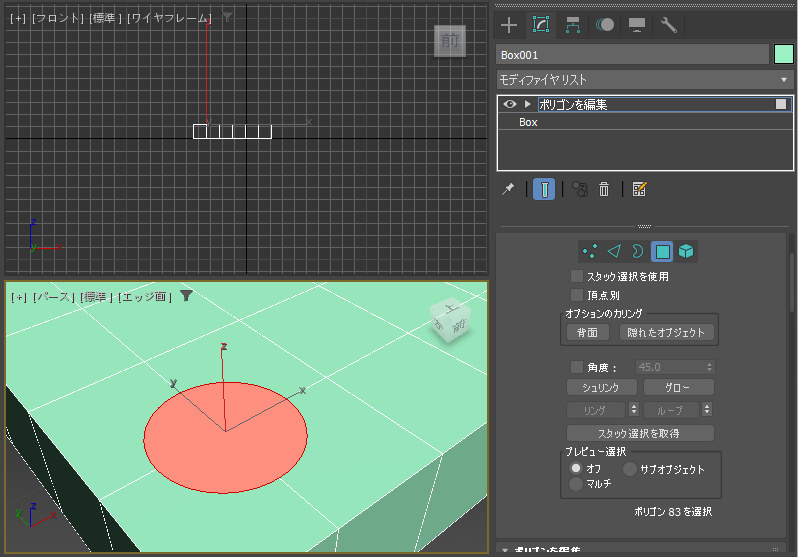Toggle eye visibility for ポリゴンを編集 modifier

[x=510, y=104]
